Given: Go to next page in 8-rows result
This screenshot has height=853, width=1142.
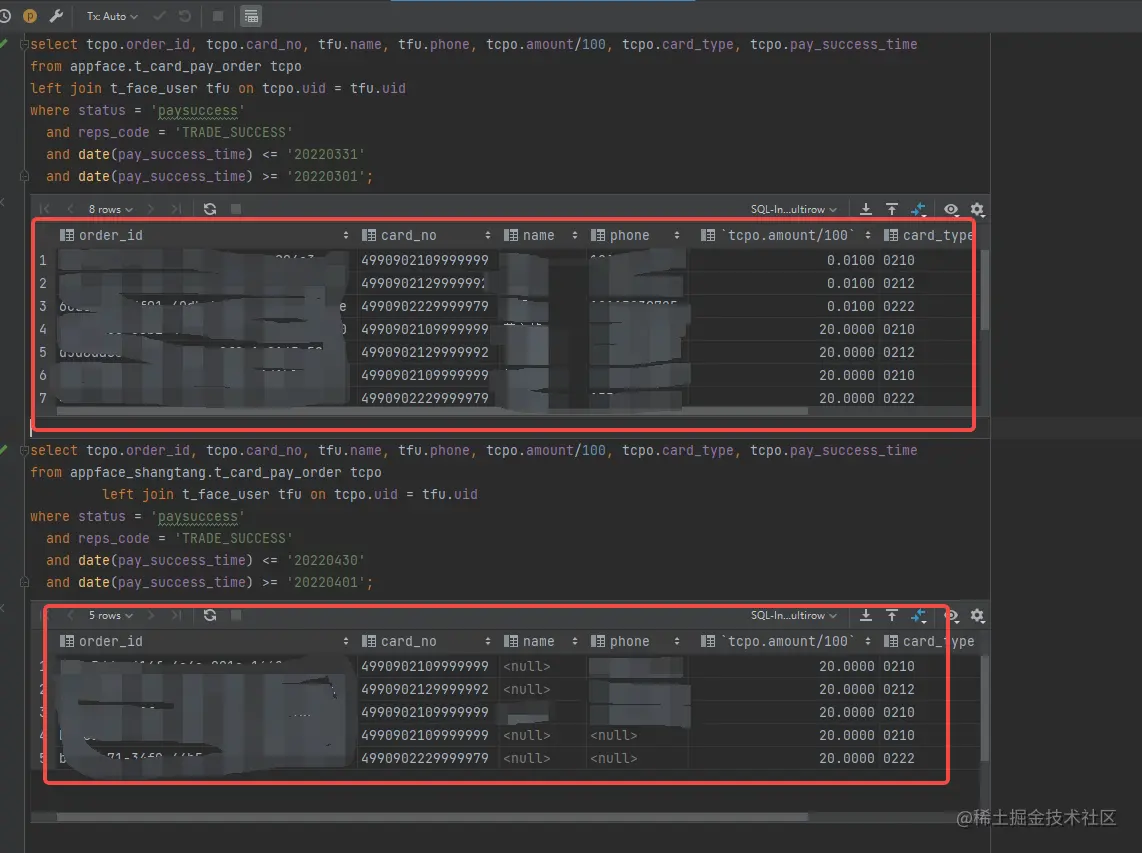Looking at the screenshot, I should click(151, 209).
